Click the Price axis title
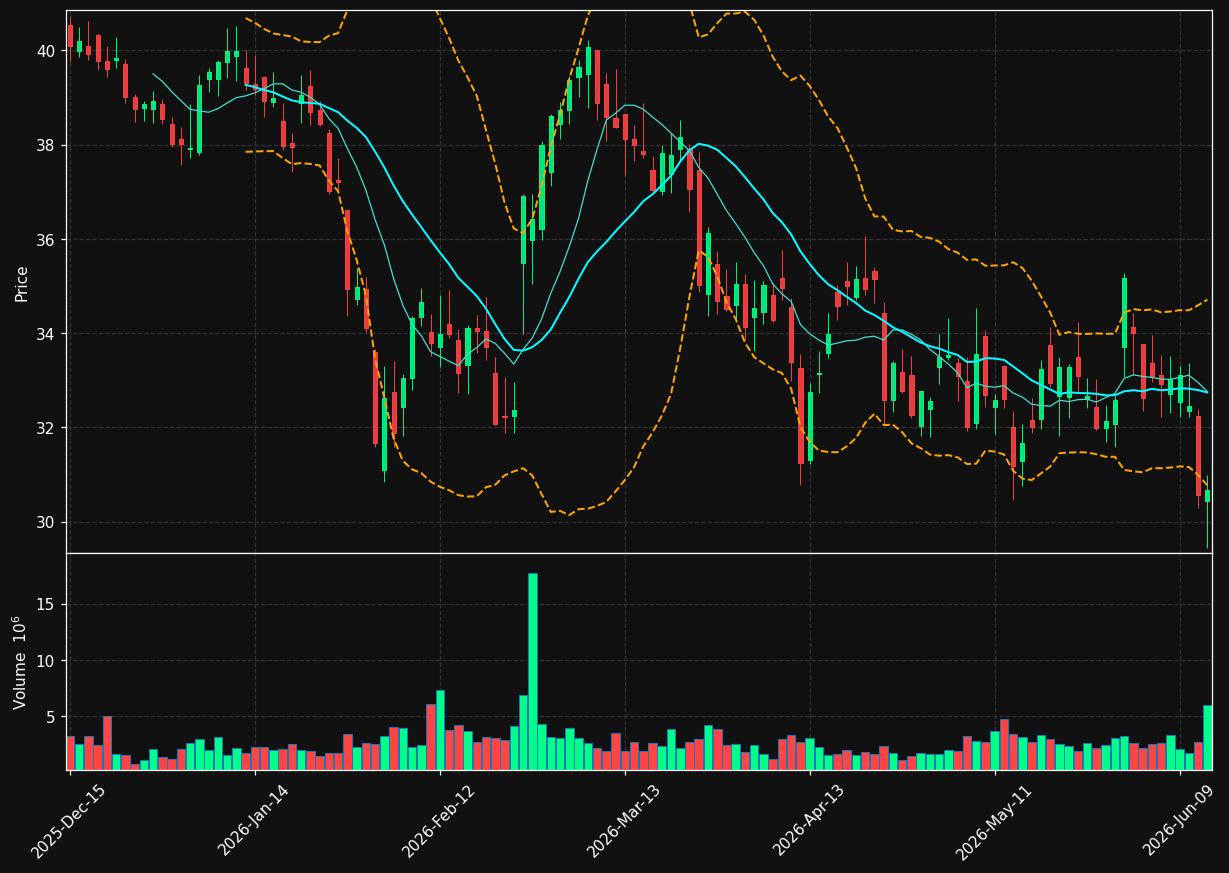1229x873 pixels. [x=21, y=283]
